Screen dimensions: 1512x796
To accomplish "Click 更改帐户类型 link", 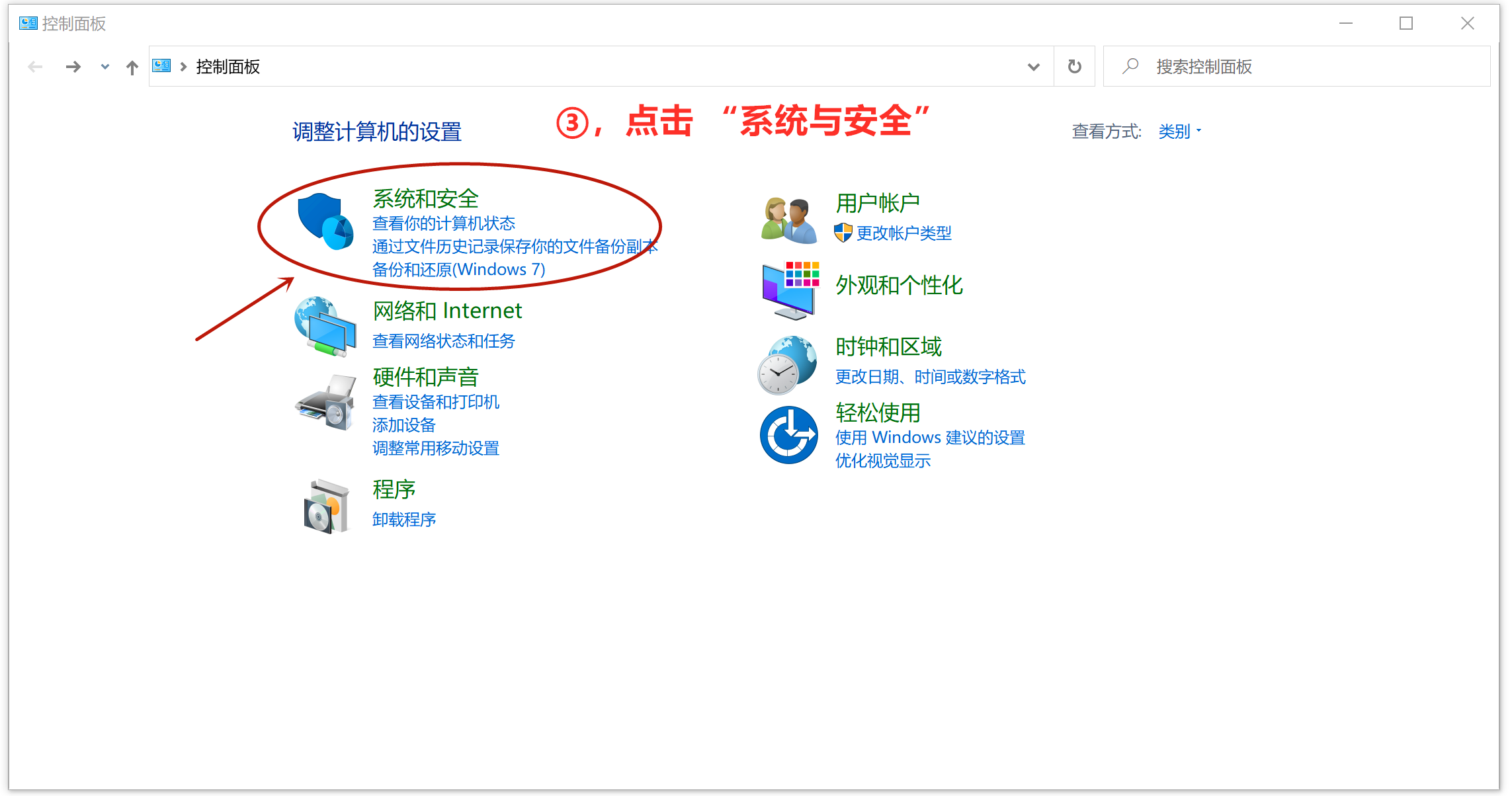I will click(x=903, y=233).
